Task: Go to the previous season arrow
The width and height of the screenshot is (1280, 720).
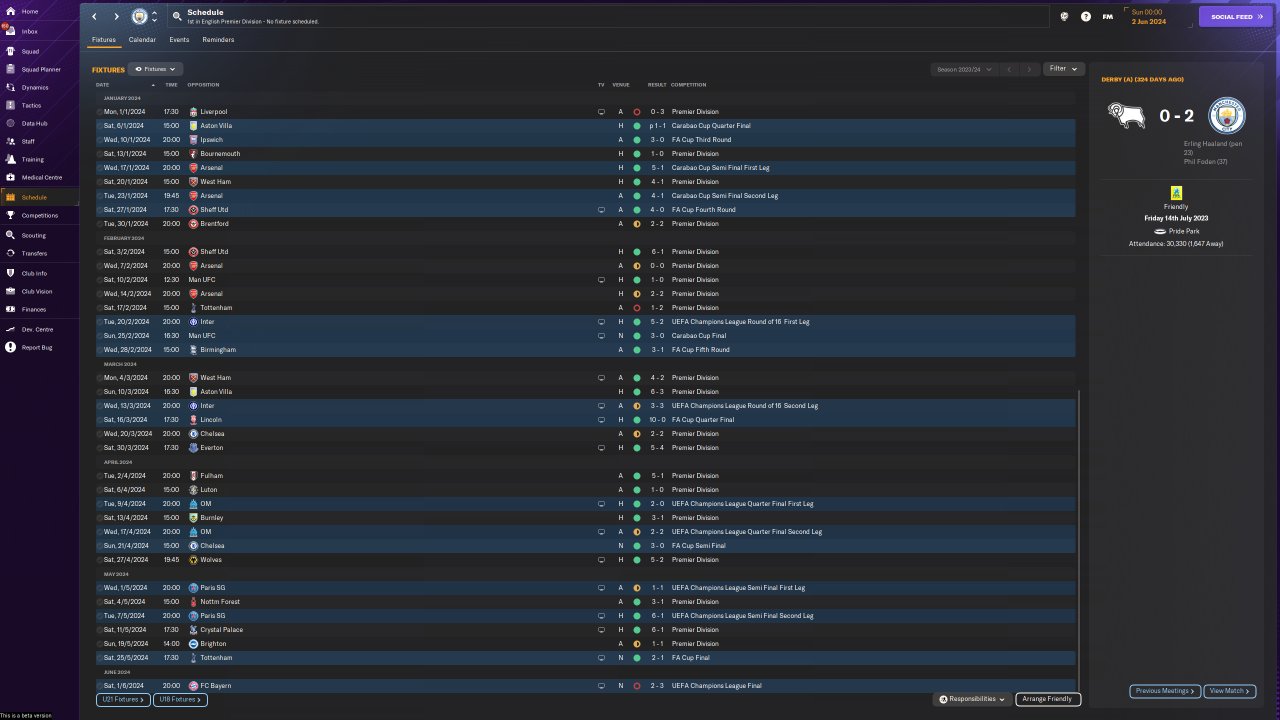Action: coord(1009,69)
